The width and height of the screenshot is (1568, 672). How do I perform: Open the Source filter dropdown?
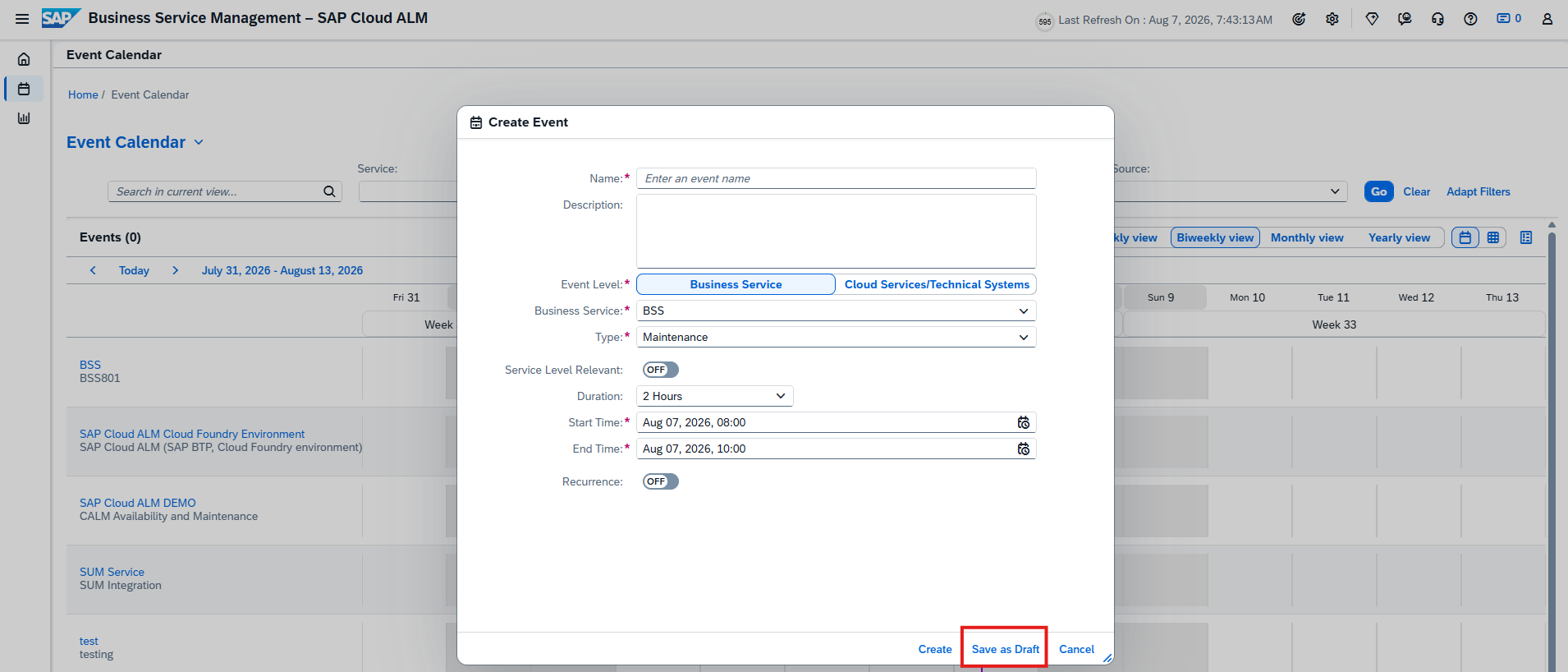pos(1335,191)
